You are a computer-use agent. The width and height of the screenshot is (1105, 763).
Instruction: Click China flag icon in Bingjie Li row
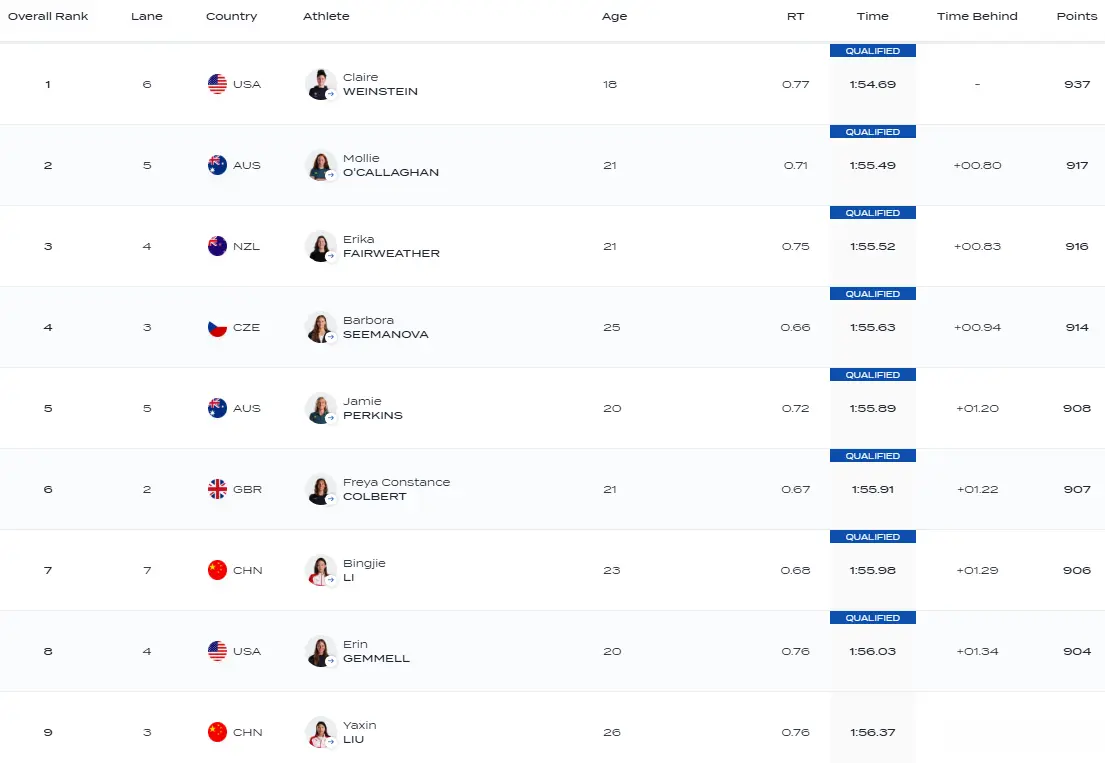(x=217, y=570)
